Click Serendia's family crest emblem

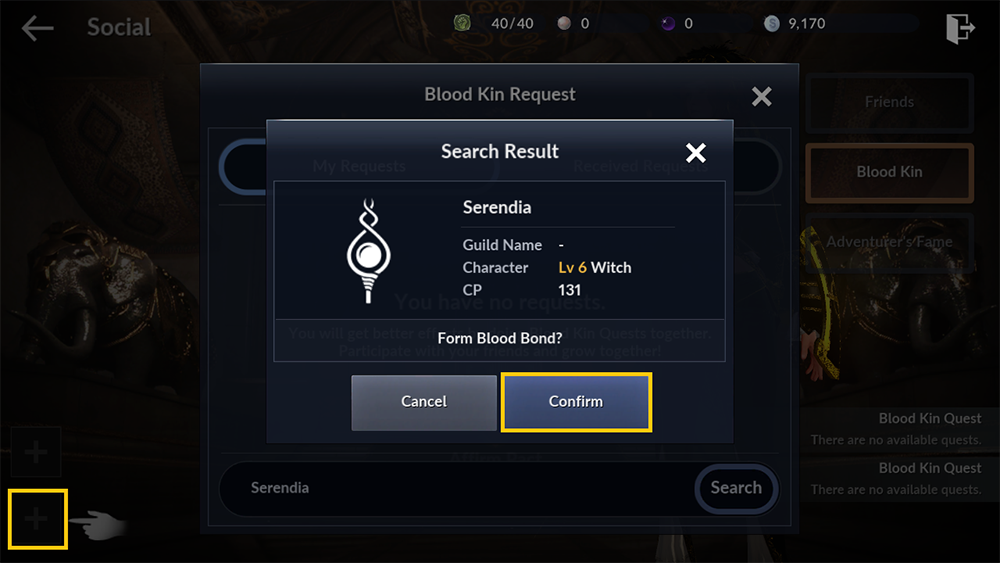coord(368,250)
